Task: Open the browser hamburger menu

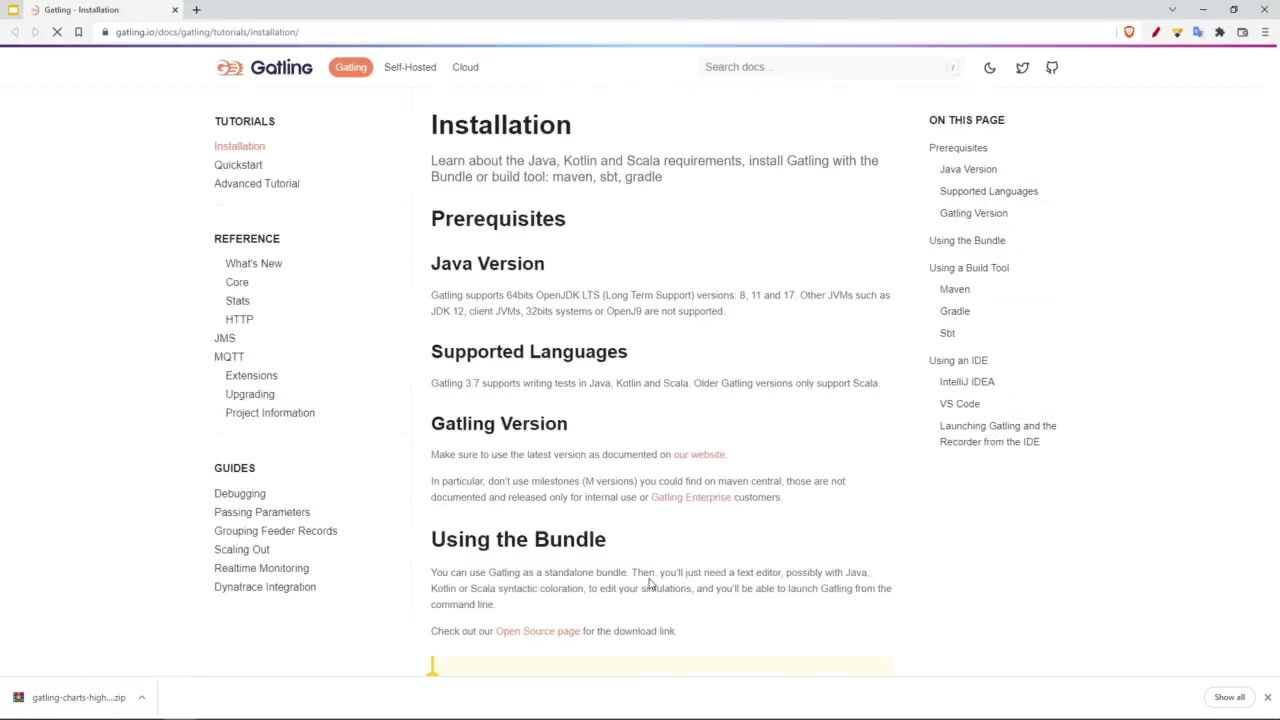Action: click(x=1265, y=32)
